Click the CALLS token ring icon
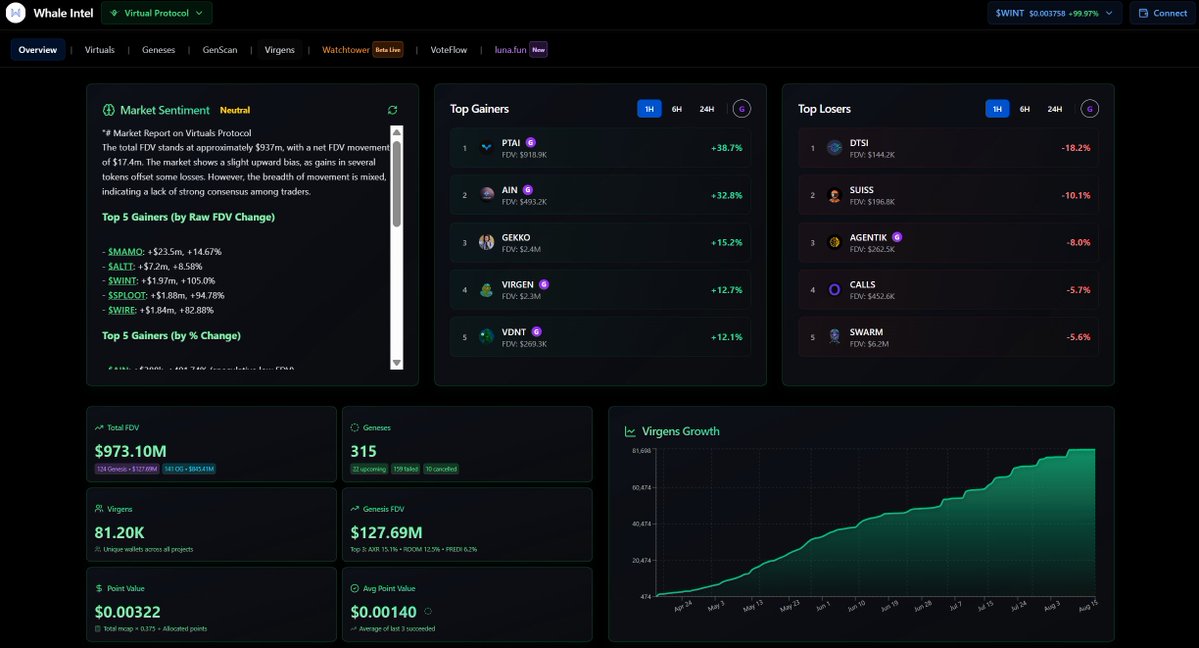Viewport: 1199px width, 648px height. point(834,290)
